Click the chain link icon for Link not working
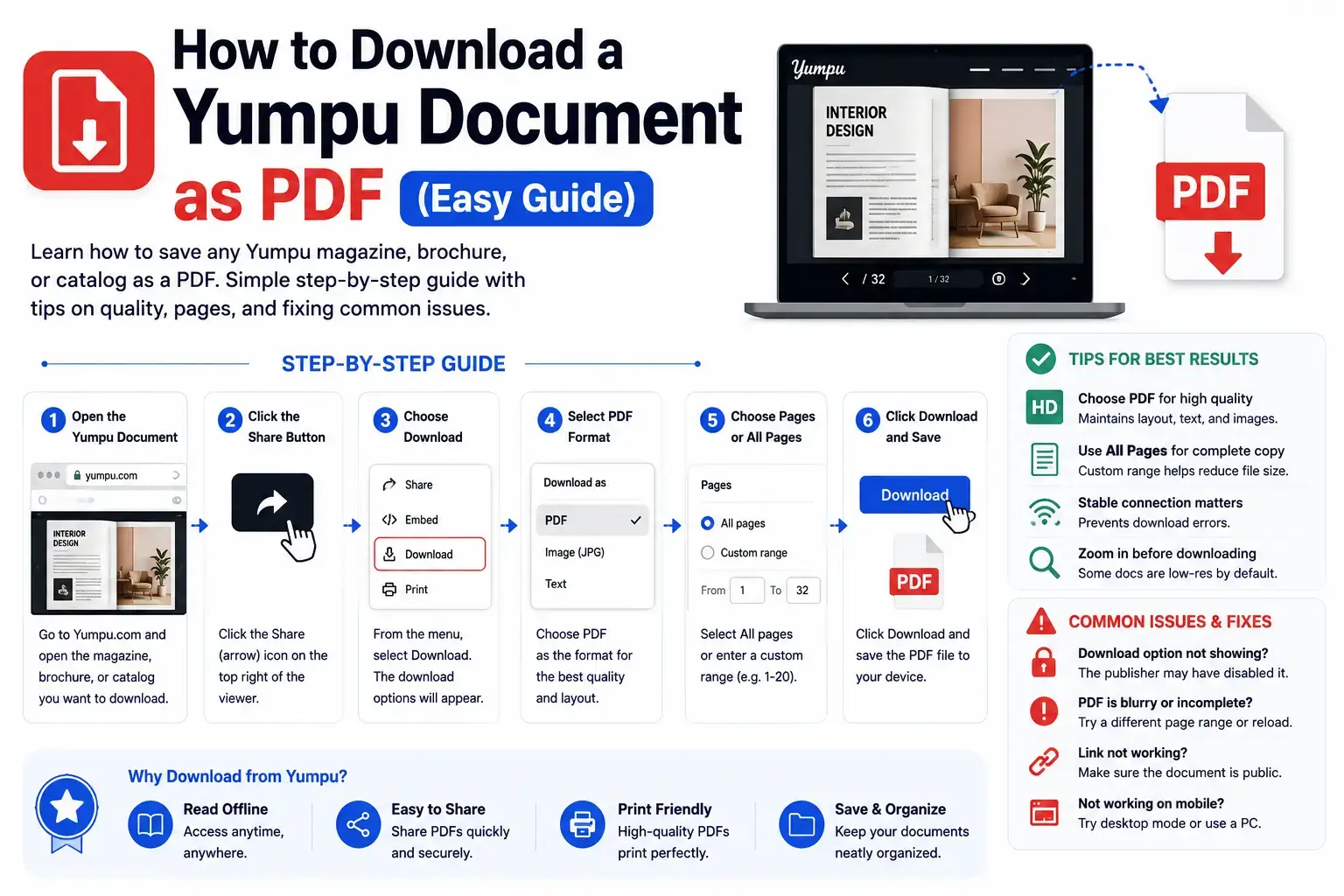 click(x=1043, y=762)
